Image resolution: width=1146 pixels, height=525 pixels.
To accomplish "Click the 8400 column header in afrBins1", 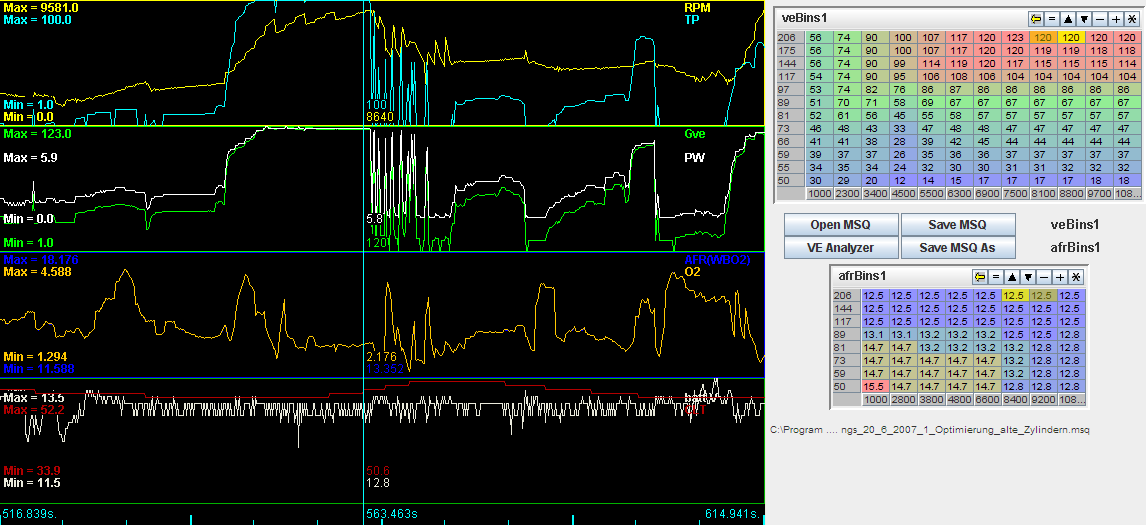I will coord(1014,400).
